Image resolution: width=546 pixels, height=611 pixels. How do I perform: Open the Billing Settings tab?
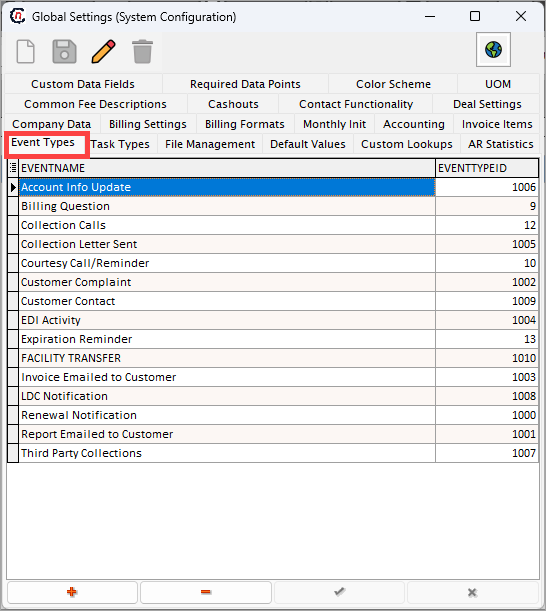click(148, 124)
